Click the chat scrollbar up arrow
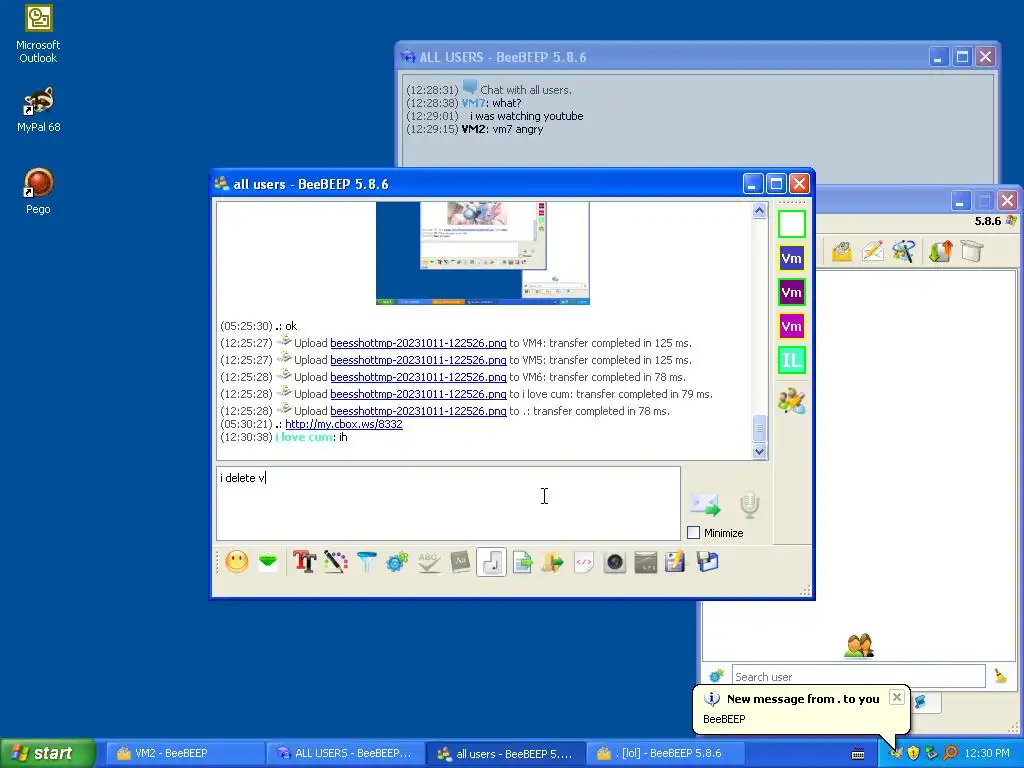 (x=759, y=210)
